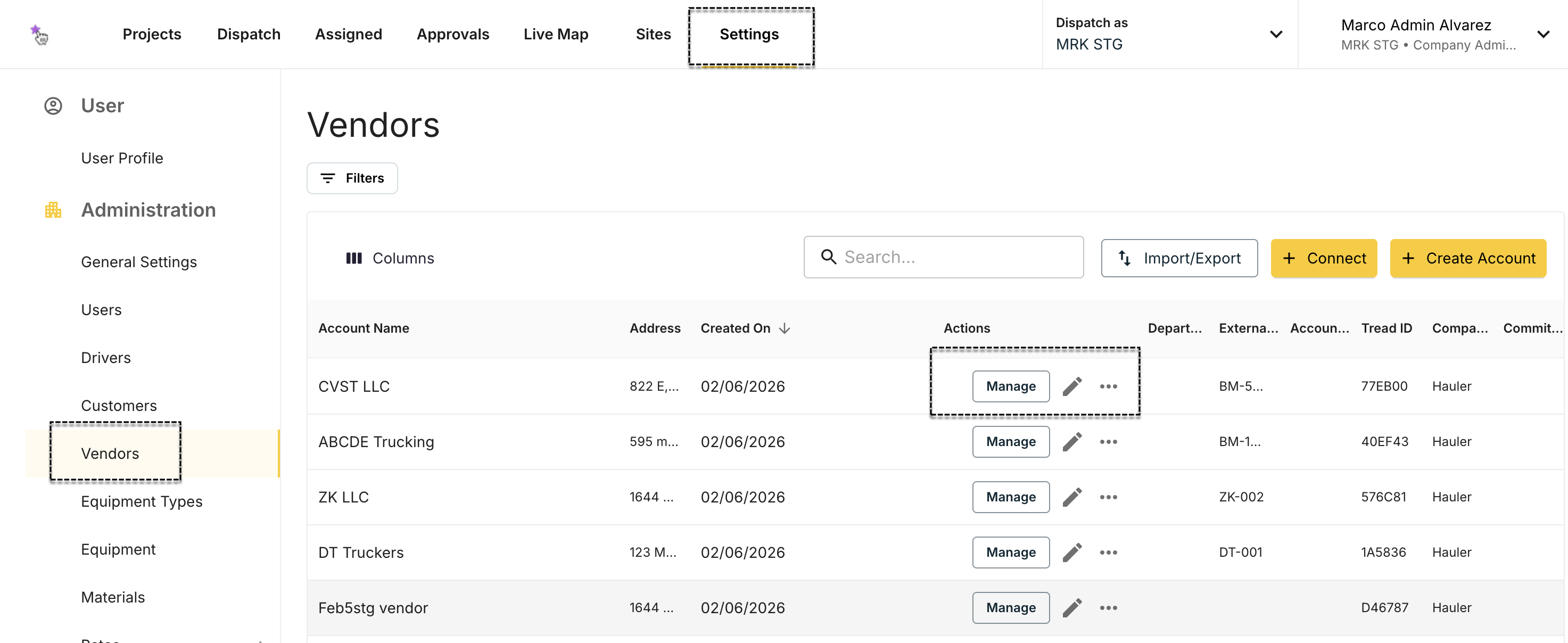The width and height of the screenshot is (1568, 643).
Task: Click the Administration building icon
Action: 53,210
